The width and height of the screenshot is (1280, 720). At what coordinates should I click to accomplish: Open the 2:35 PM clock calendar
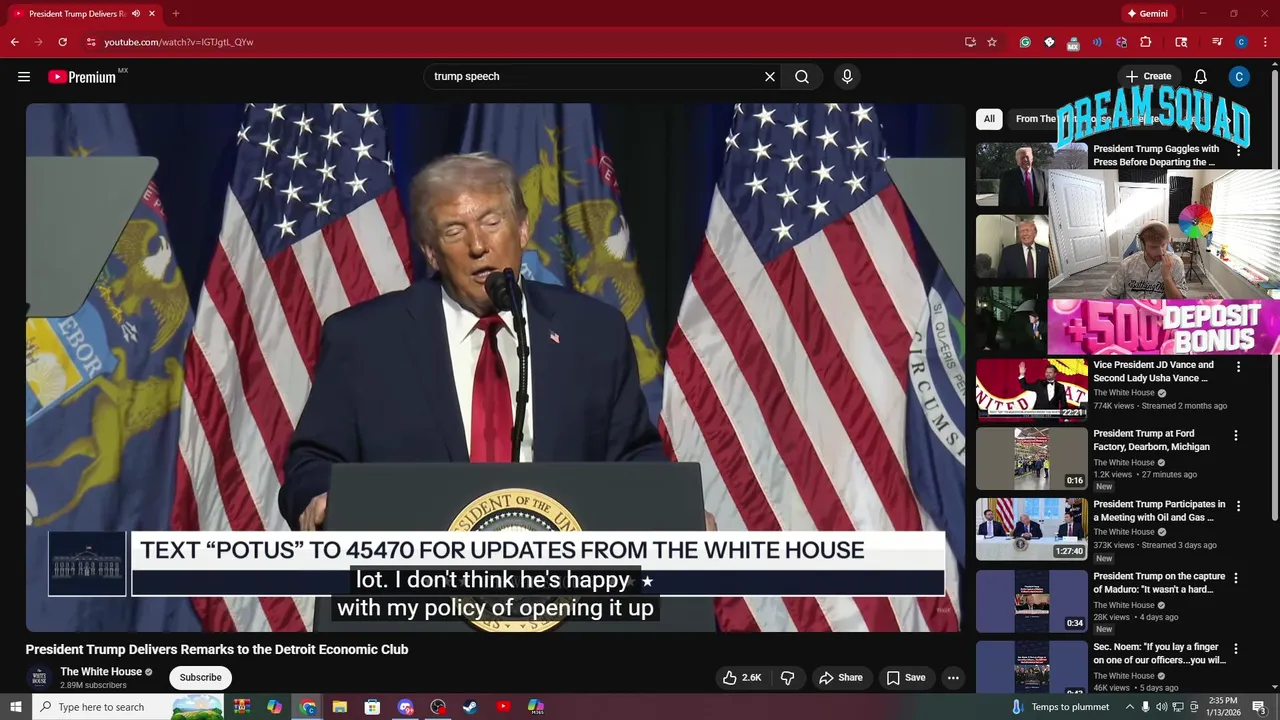pyautogui.click(x=1223, y=707)
